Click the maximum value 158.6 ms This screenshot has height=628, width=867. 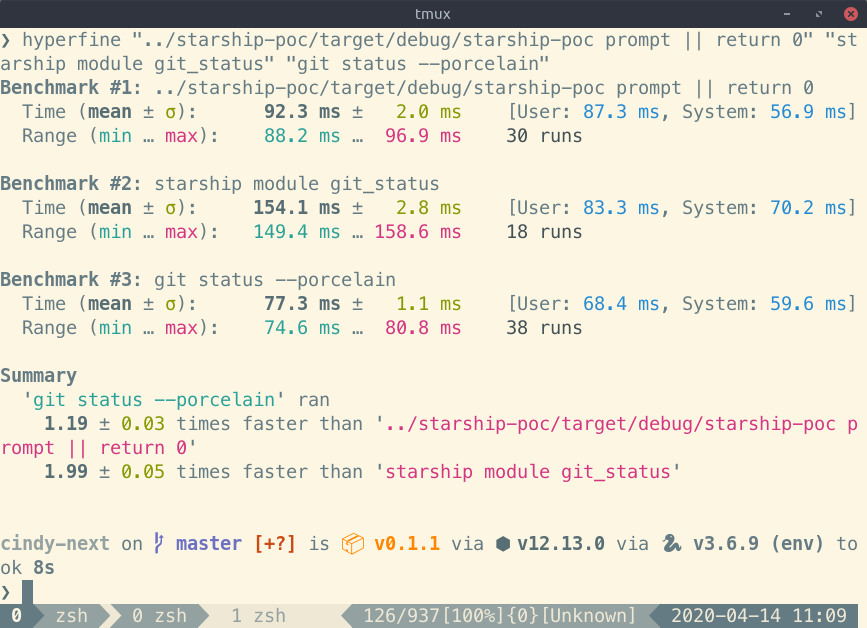(418, 232)
